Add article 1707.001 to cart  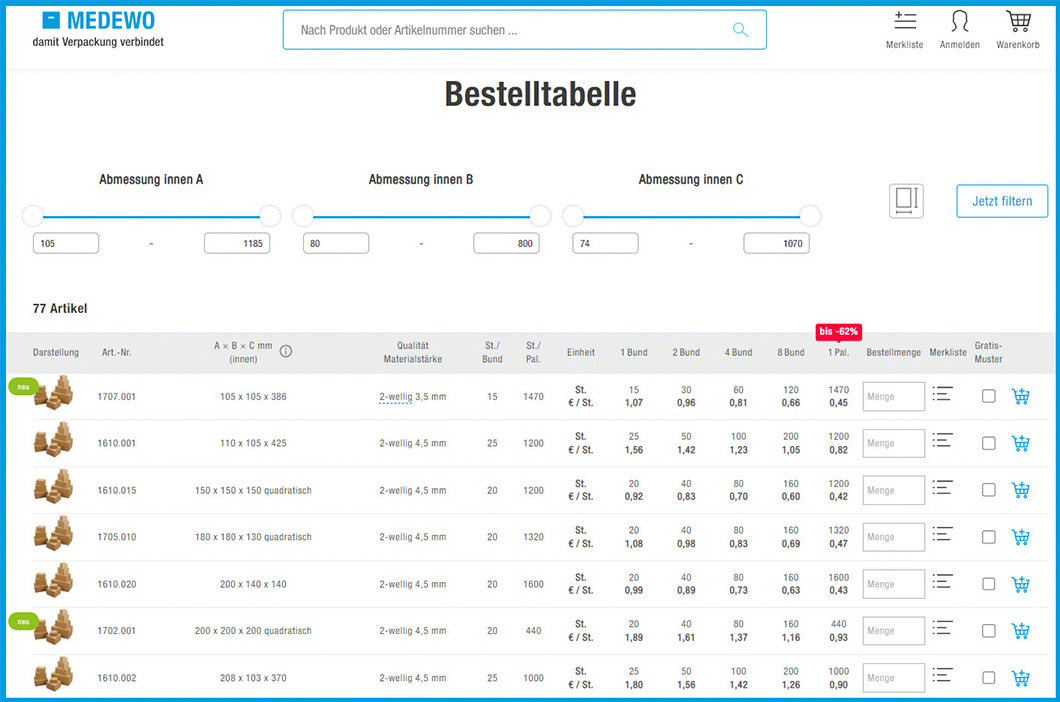click(1020, 396)
